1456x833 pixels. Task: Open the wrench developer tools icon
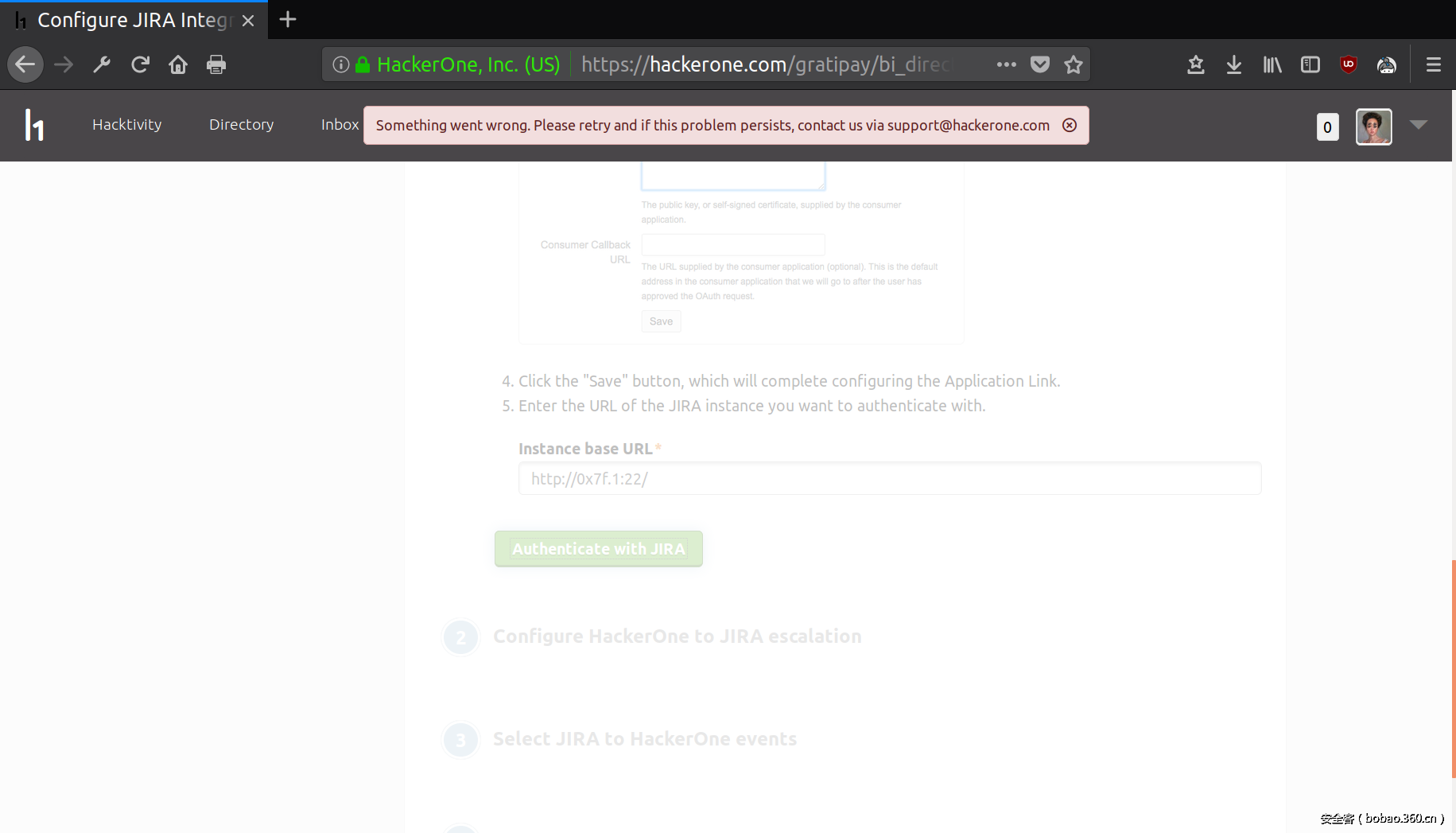102,64
